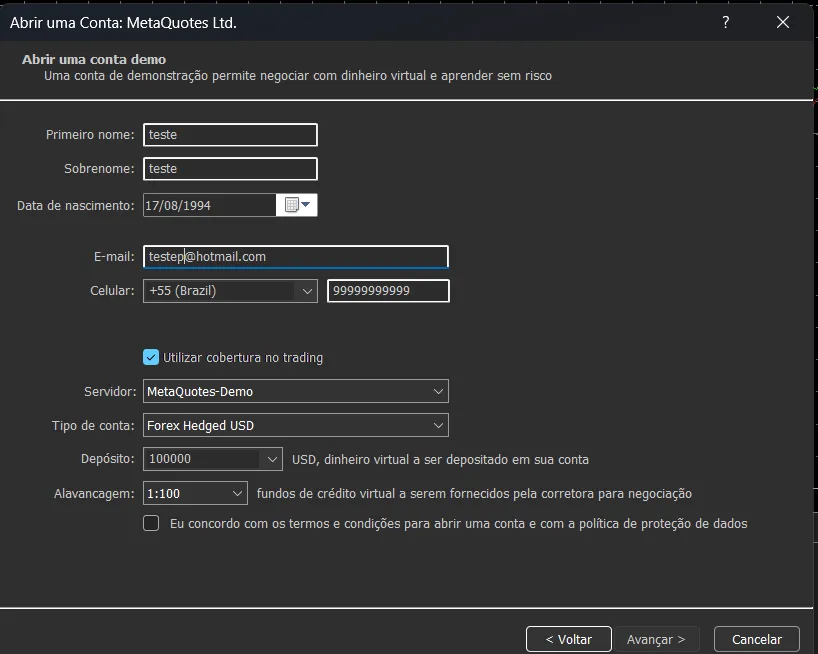Close the Abrir uma Conta dialog

pyautogui.click(x=783, y=22)
